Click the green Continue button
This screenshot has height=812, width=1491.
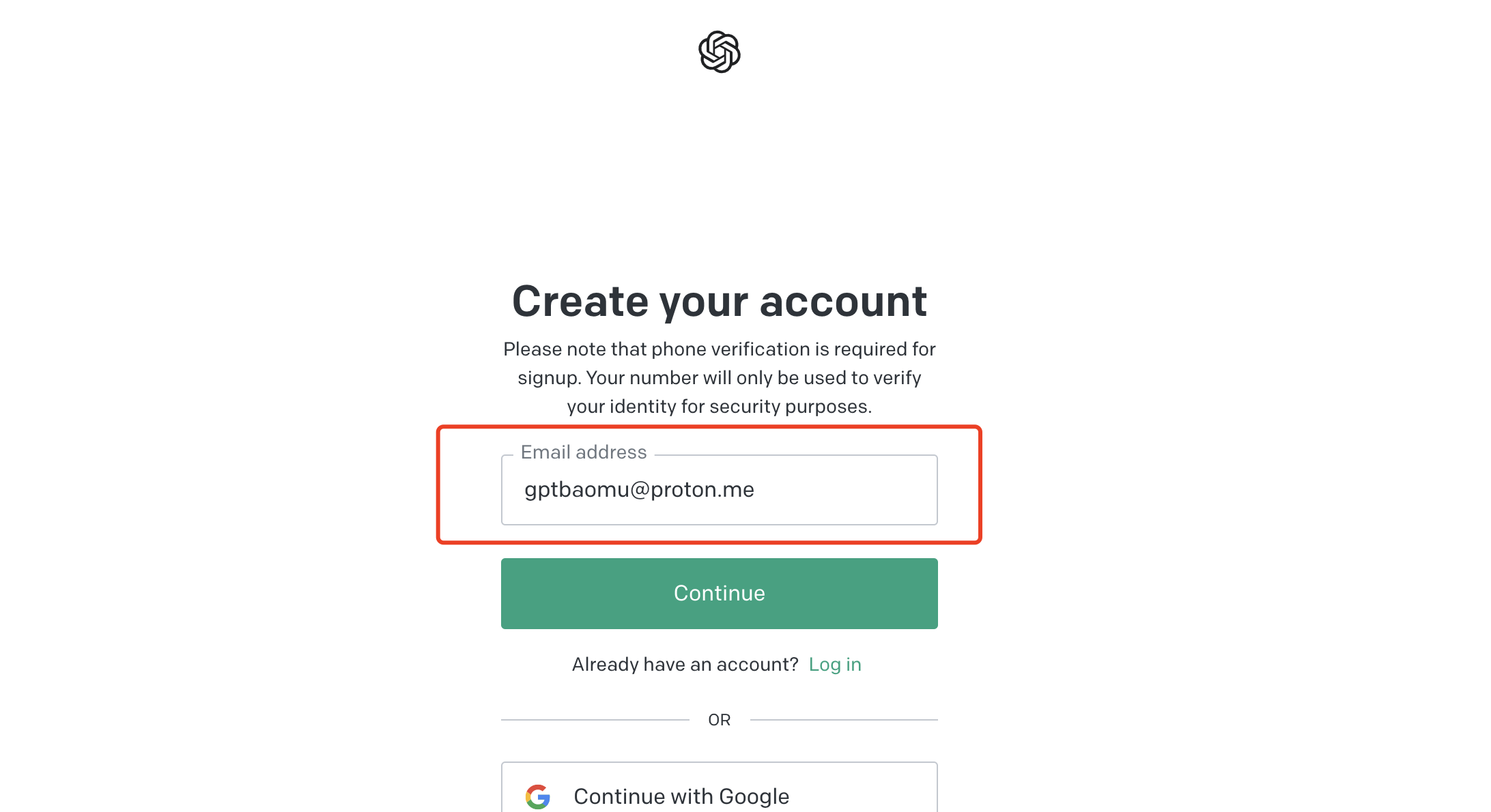click(719, 594)
